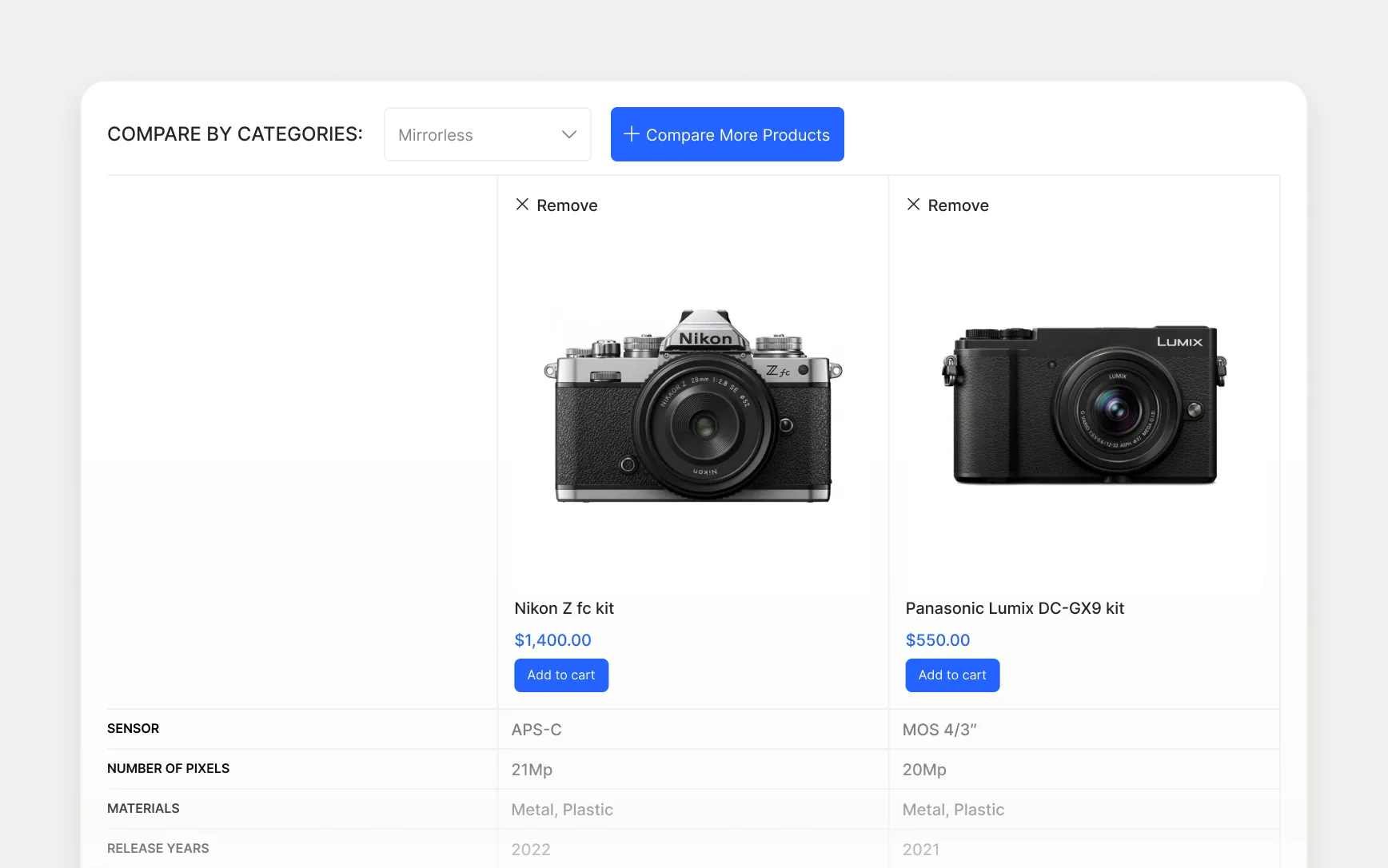Click the chevron arrow in the category dropdown

(x=569, y=134)
